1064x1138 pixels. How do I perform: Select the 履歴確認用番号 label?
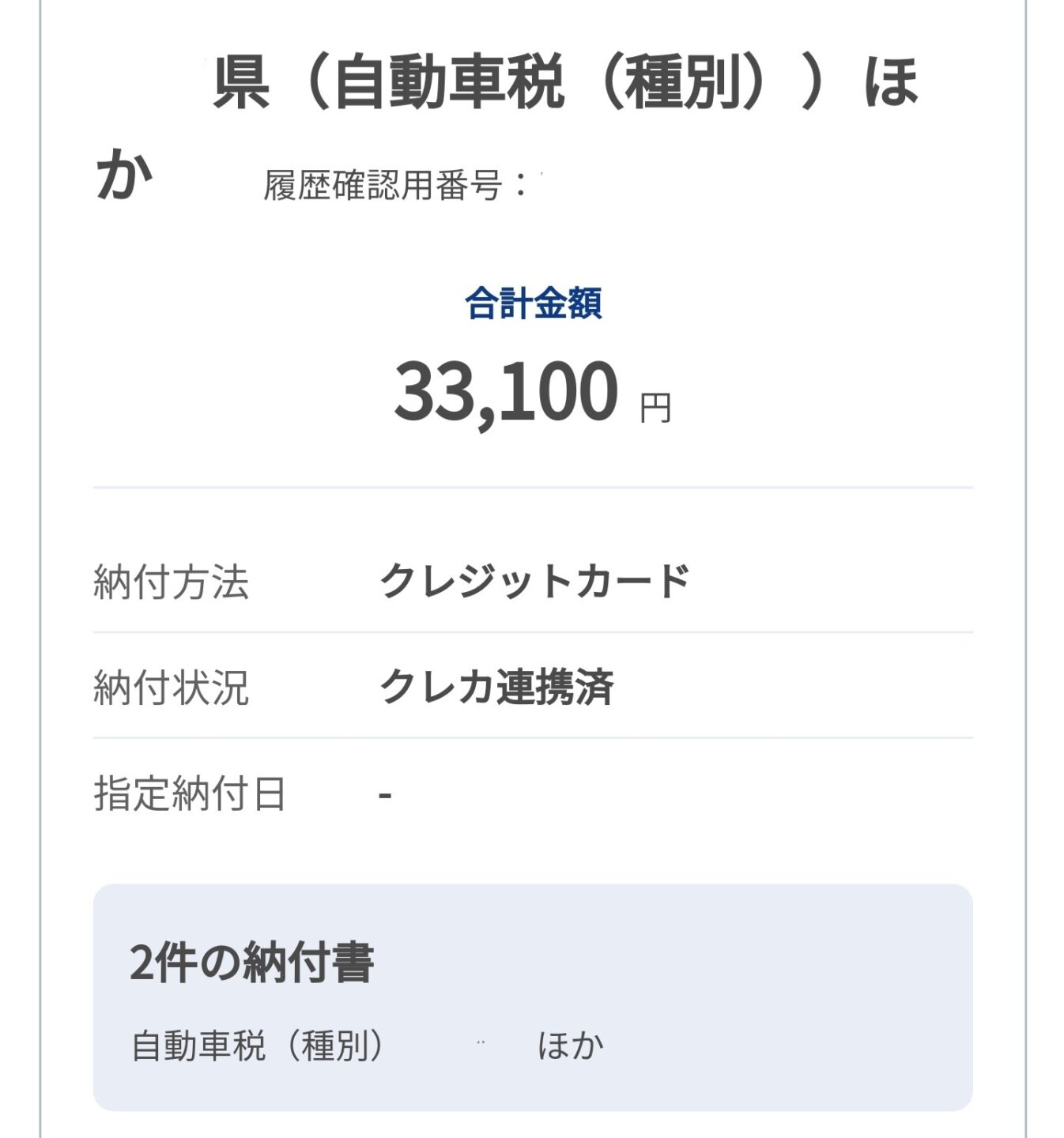point(383,186)
